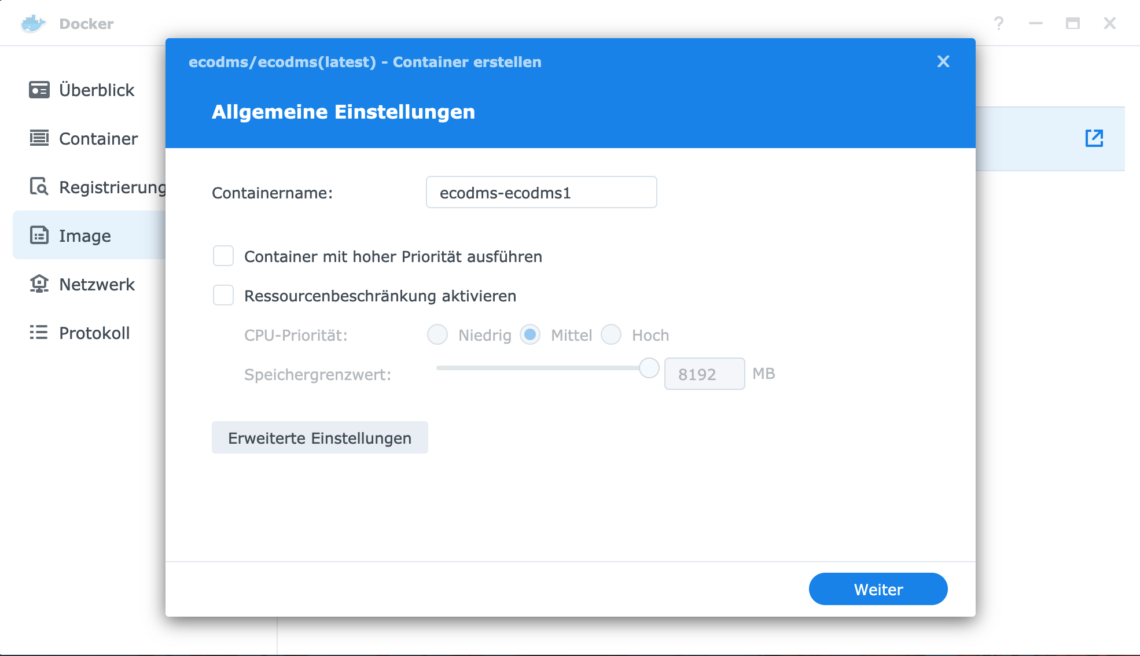
Task: Open Erweiterte Einstellungen
Action: click(x=319, y=437)
